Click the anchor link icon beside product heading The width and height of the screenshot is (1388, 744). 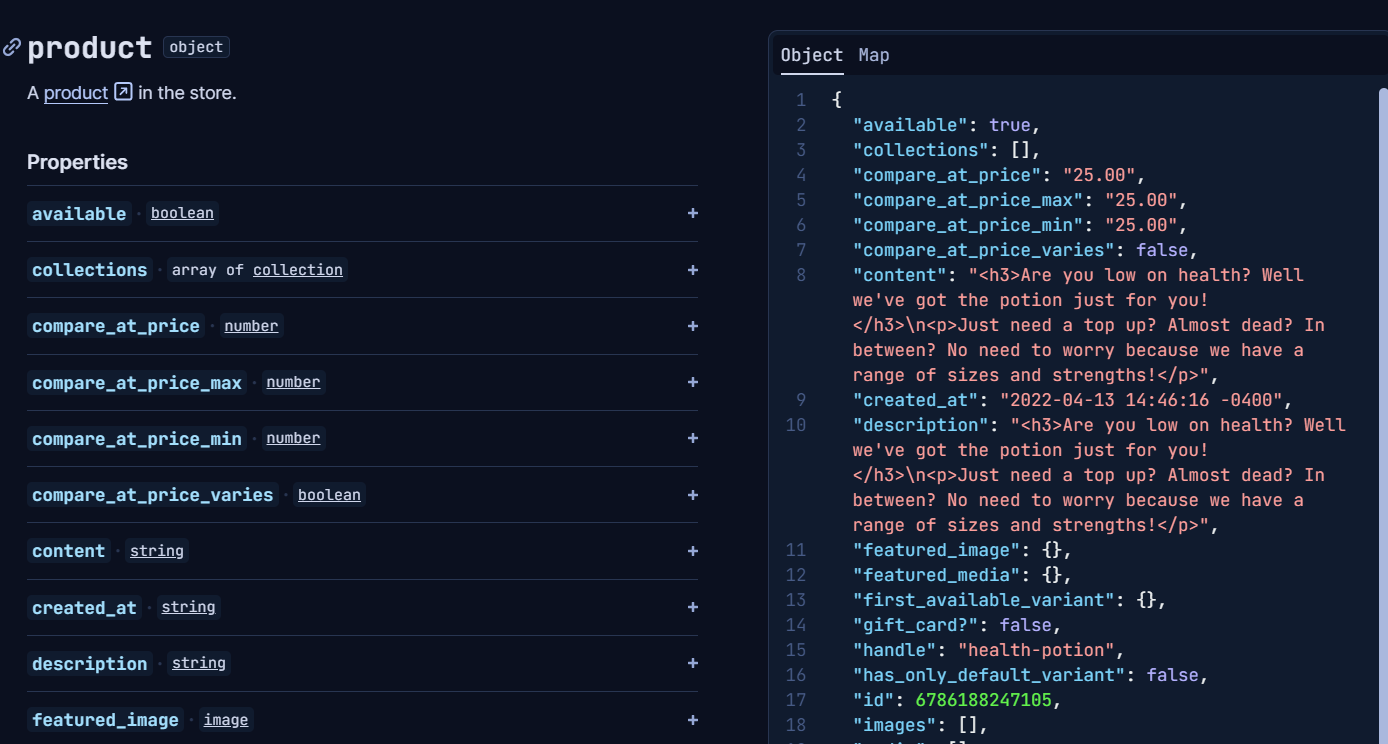click(12, 47)
